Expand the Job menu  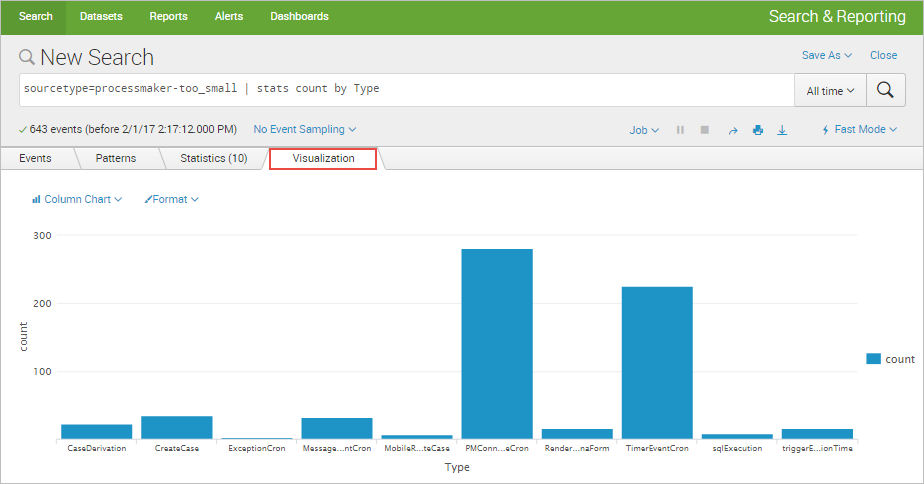click(x=644, y=130)
